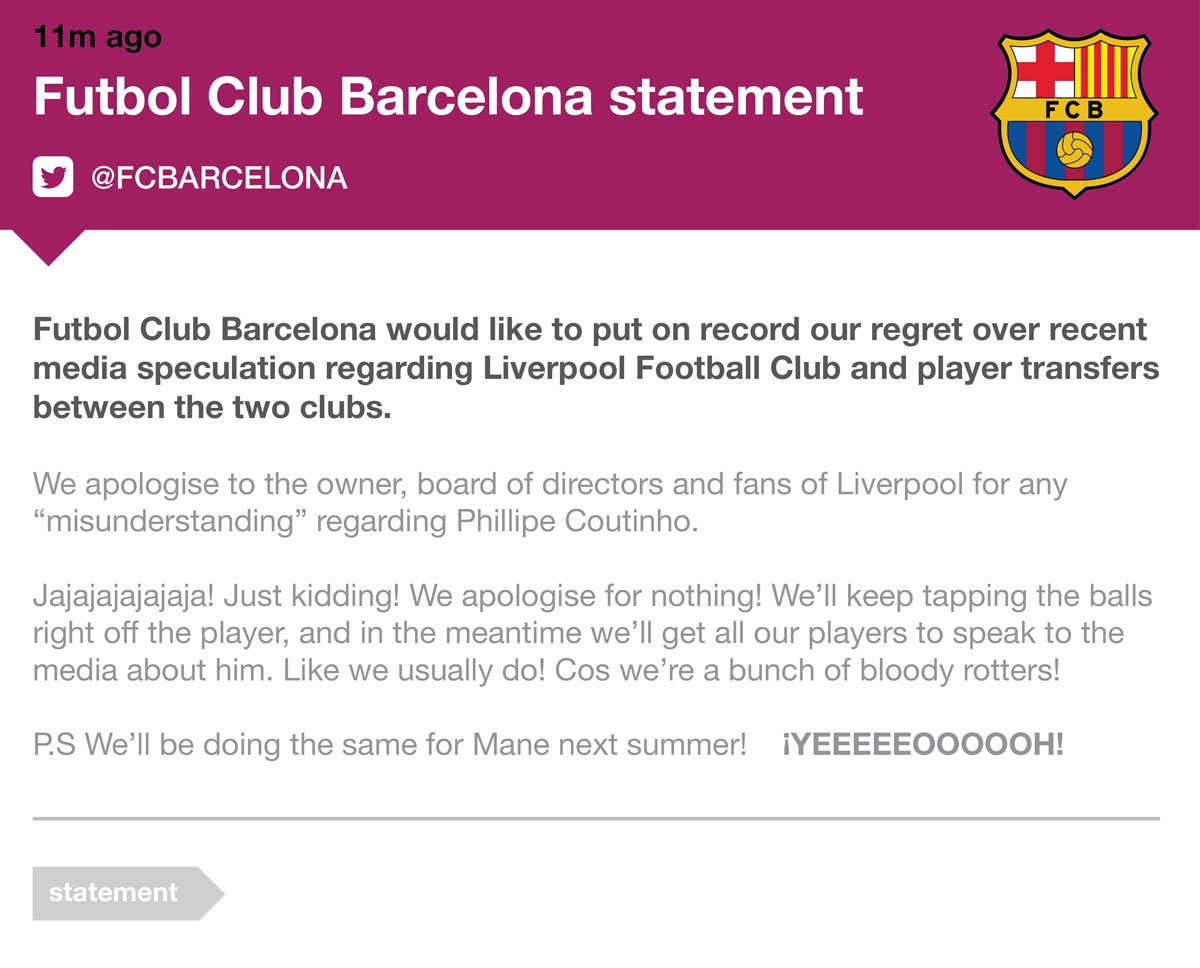
Task: Click the football in the crest
Action: pyautogui.click(x=1074, y=151)
